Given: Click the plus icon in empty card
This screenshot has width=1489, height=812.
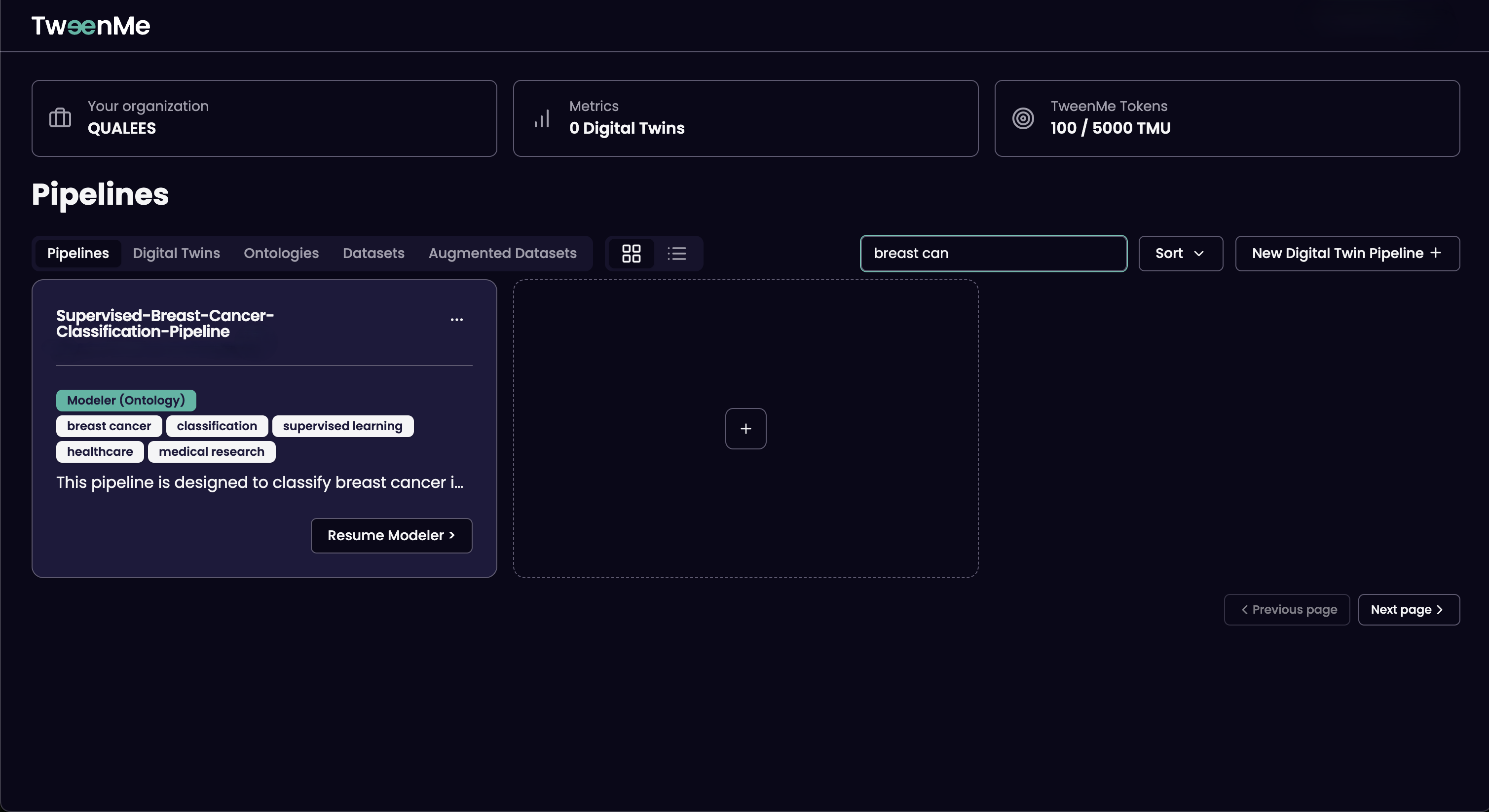Looking at the screenshot, I should pyautogui.click(x=745, y=429).
